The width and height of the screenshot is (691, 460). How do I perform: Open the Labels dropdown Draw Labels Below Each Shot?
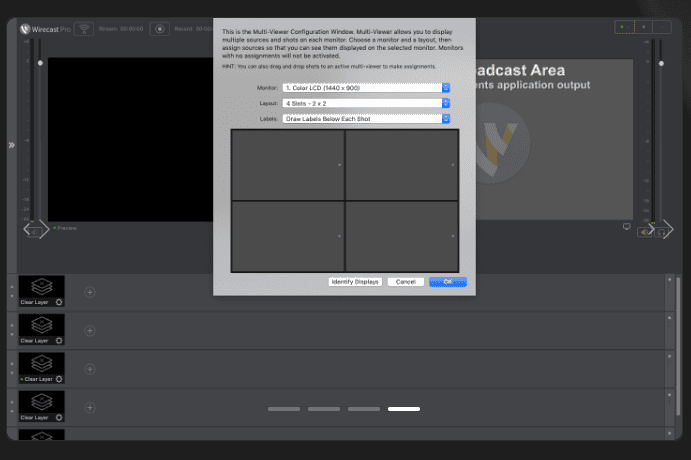pyautogui.click(x=366, y=119)
